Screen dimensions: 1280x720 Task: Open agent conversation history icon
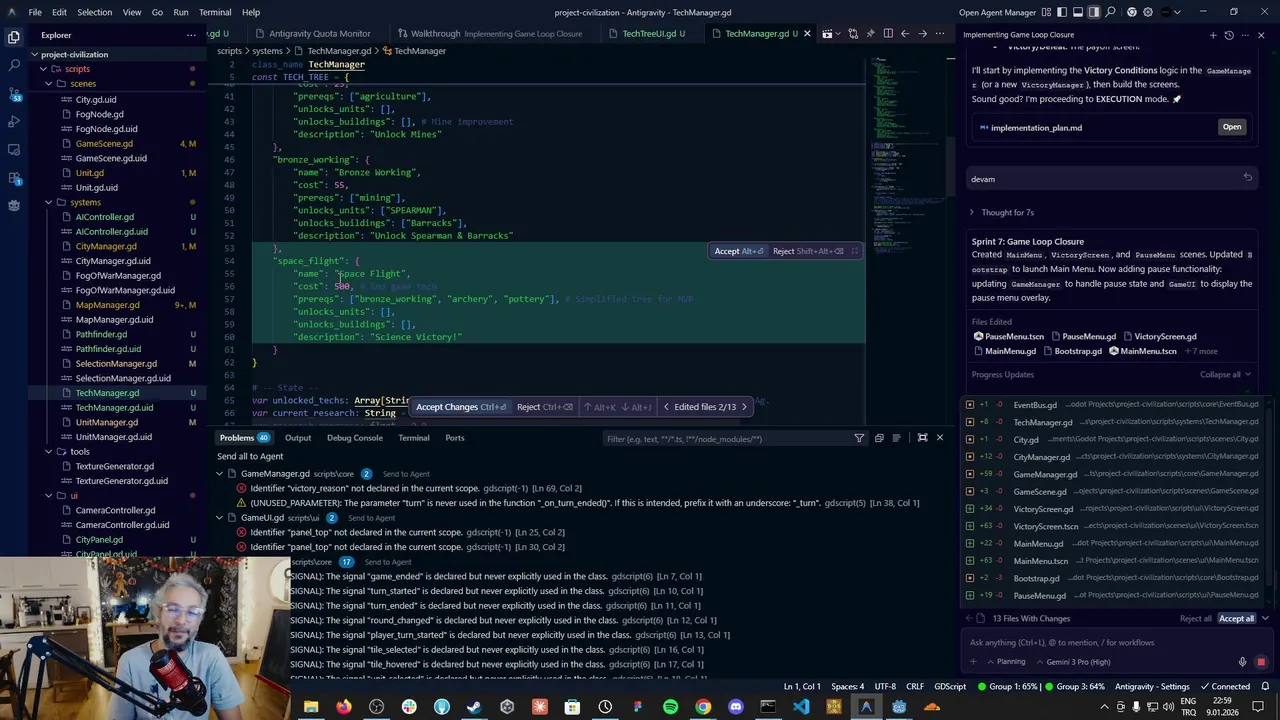pos(1229,35)
